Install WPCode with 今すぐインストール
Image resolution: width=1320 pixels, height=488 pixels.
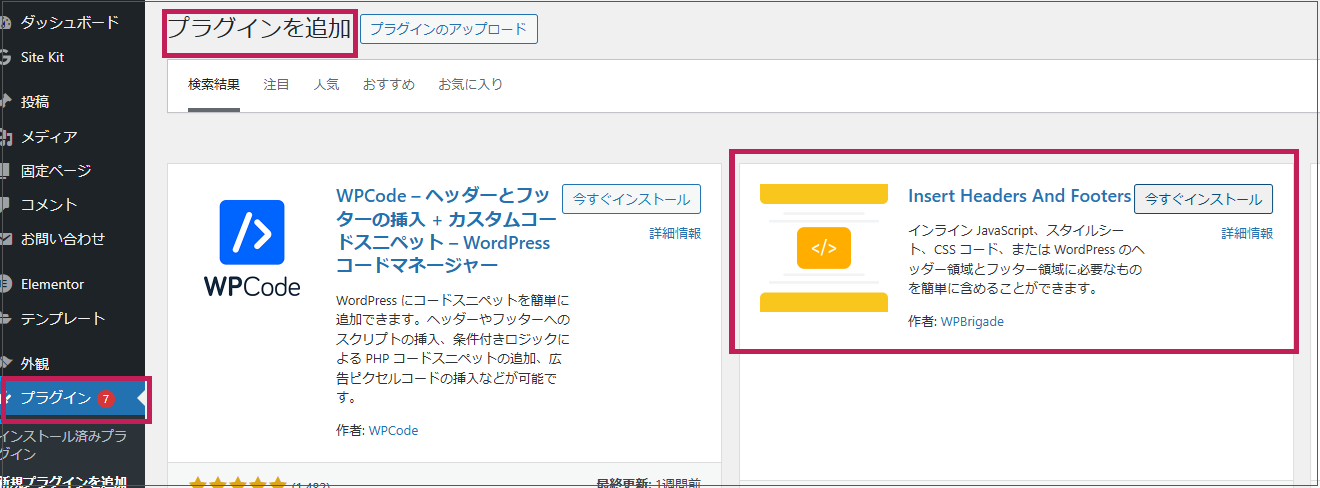coord(631,199)
